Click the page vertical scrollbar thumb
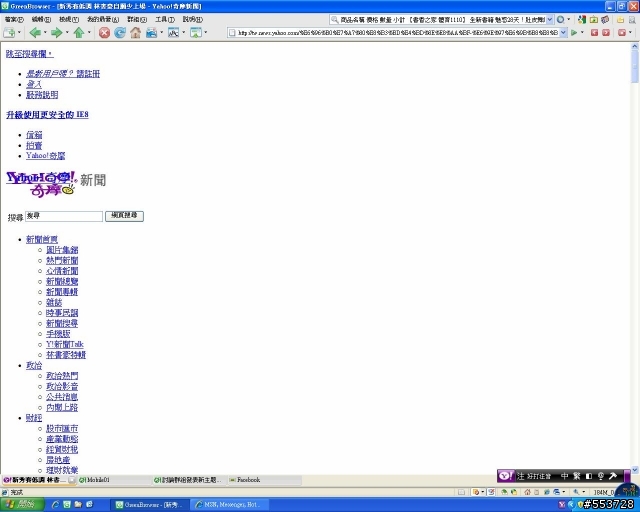 (x=635, y=66)
